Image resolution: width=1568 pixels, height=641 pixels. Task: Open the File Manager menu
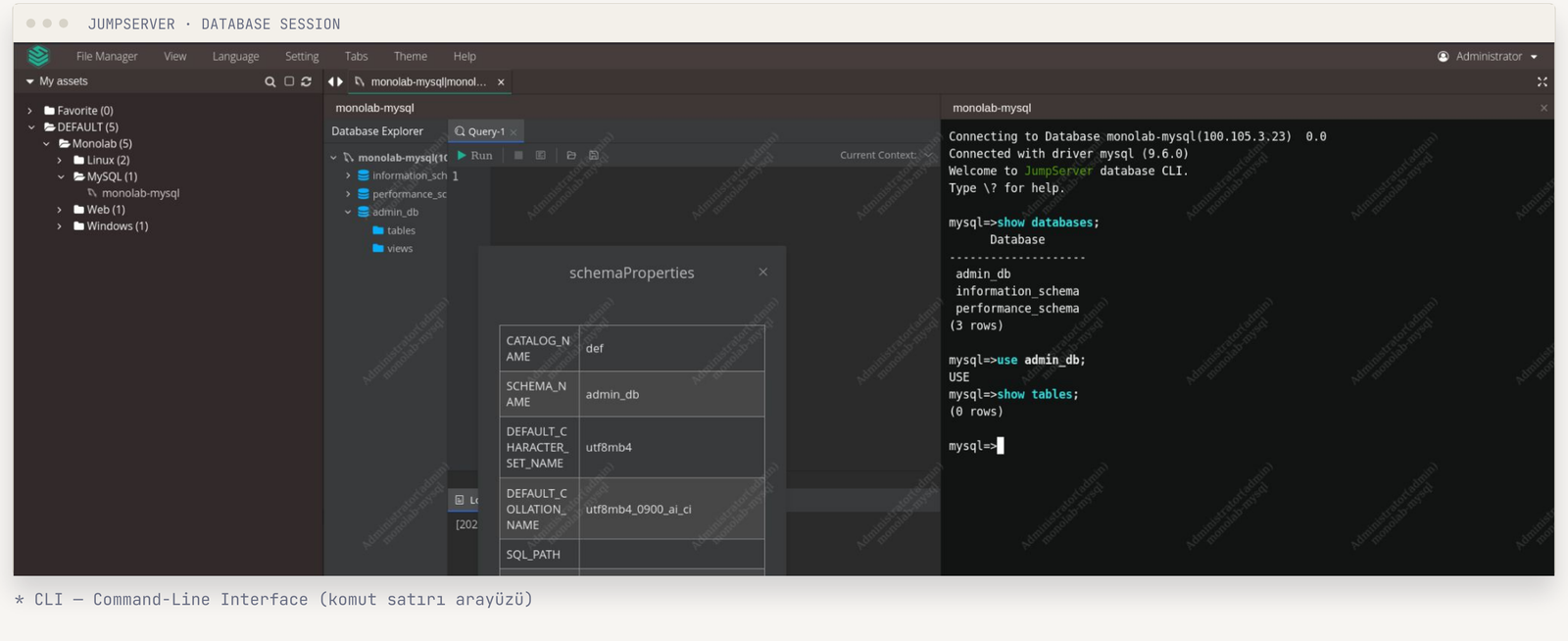(107, 56)
